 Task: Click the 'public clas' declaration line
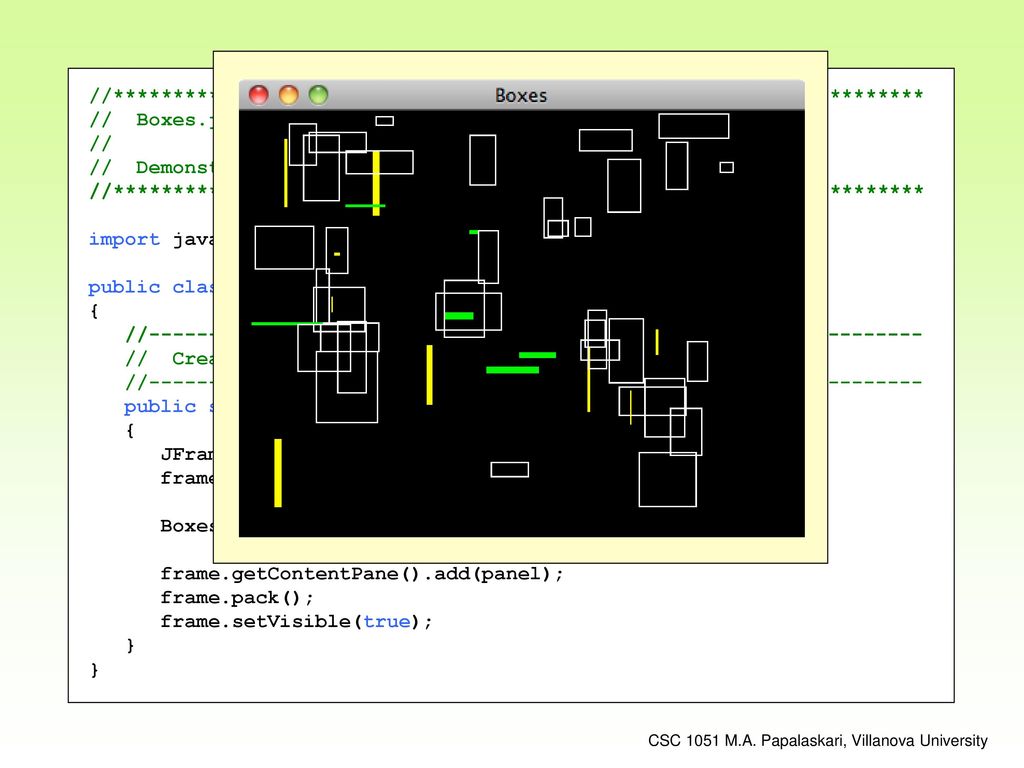click(151, 287)
